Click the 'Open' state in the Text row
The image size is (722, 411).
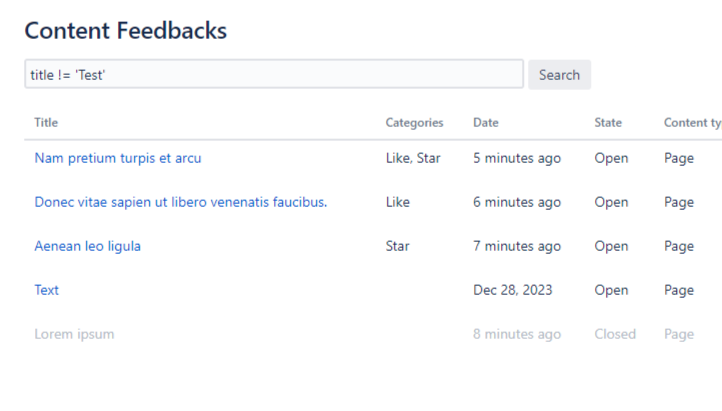(611, 290)
